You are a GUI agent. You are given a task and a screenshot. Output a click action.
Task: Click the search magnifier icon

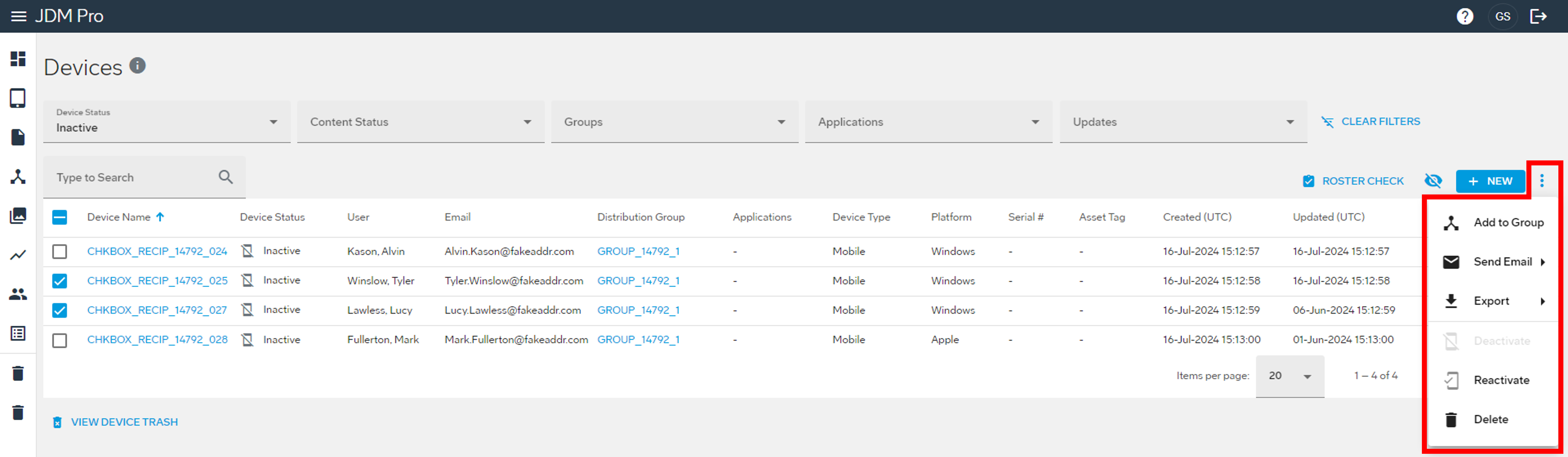226,177
